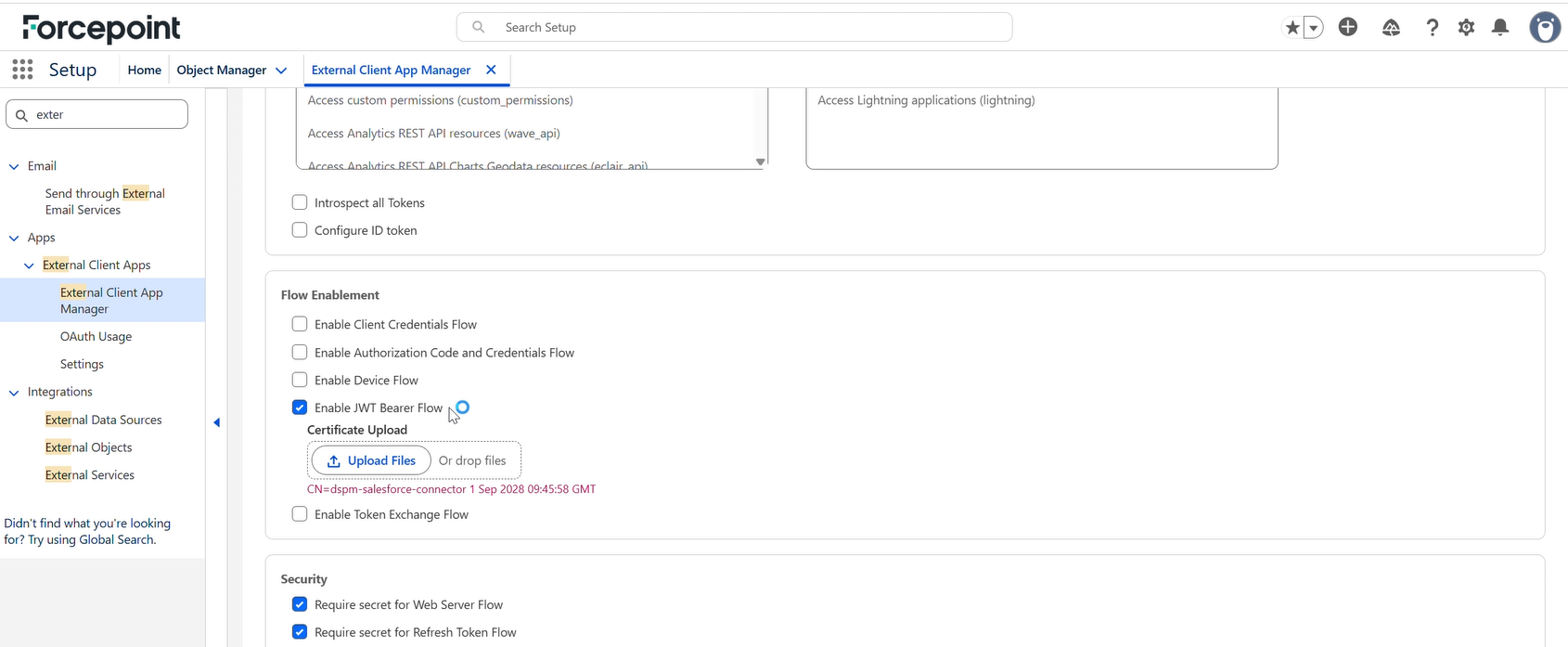Enable Token Exchange Flow checkbox
Image resolution: width=1568 pixels, height=647 pixels.
pyautogui.click(x=300, y=514)
